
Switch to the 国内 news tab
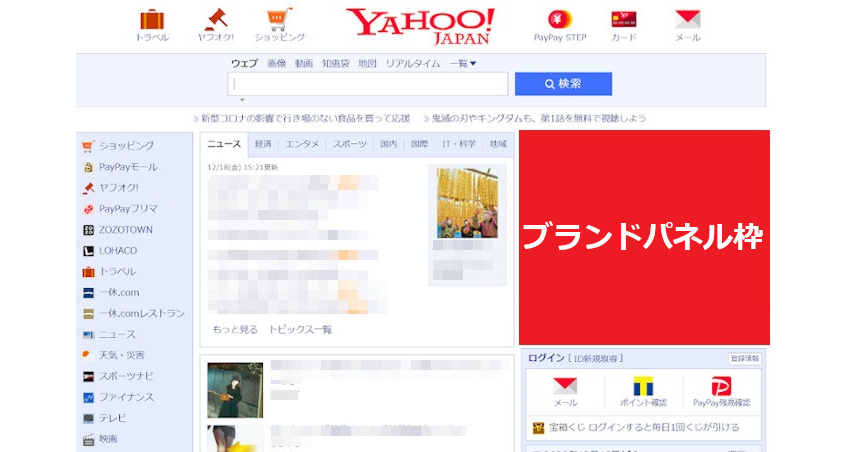[389, 144]
